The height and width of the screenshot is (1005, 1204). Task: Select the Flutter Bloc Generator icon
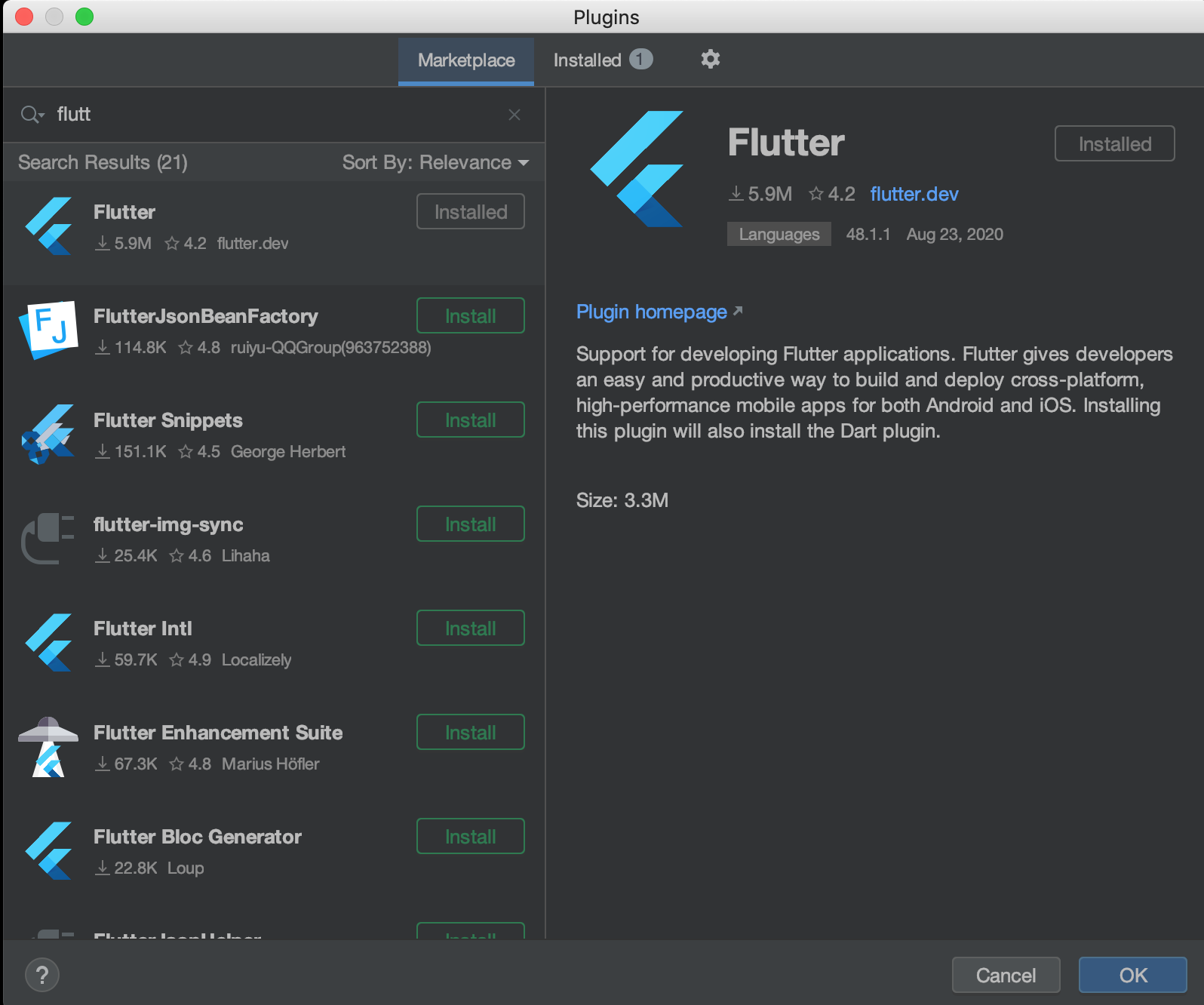(49, 851)
